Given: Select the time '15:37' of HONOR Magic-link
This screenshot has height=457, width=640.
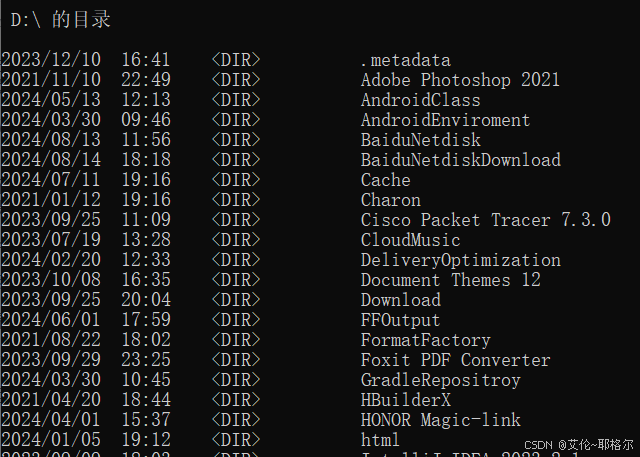Looking at the screenshot, I should click(146, 420).
